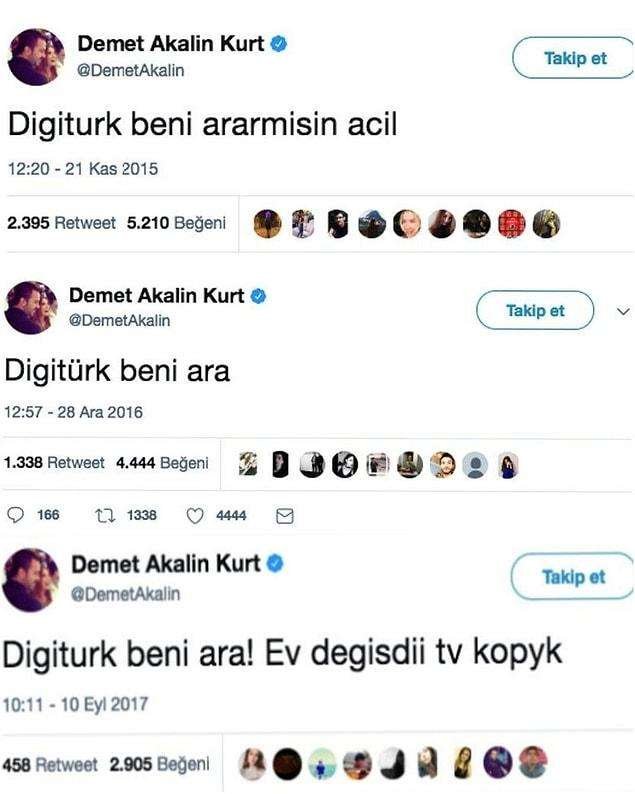Open timestamp 10:11 - 10 Eyl 2017
The image size is (635, 794).
[x=75, y=704]
